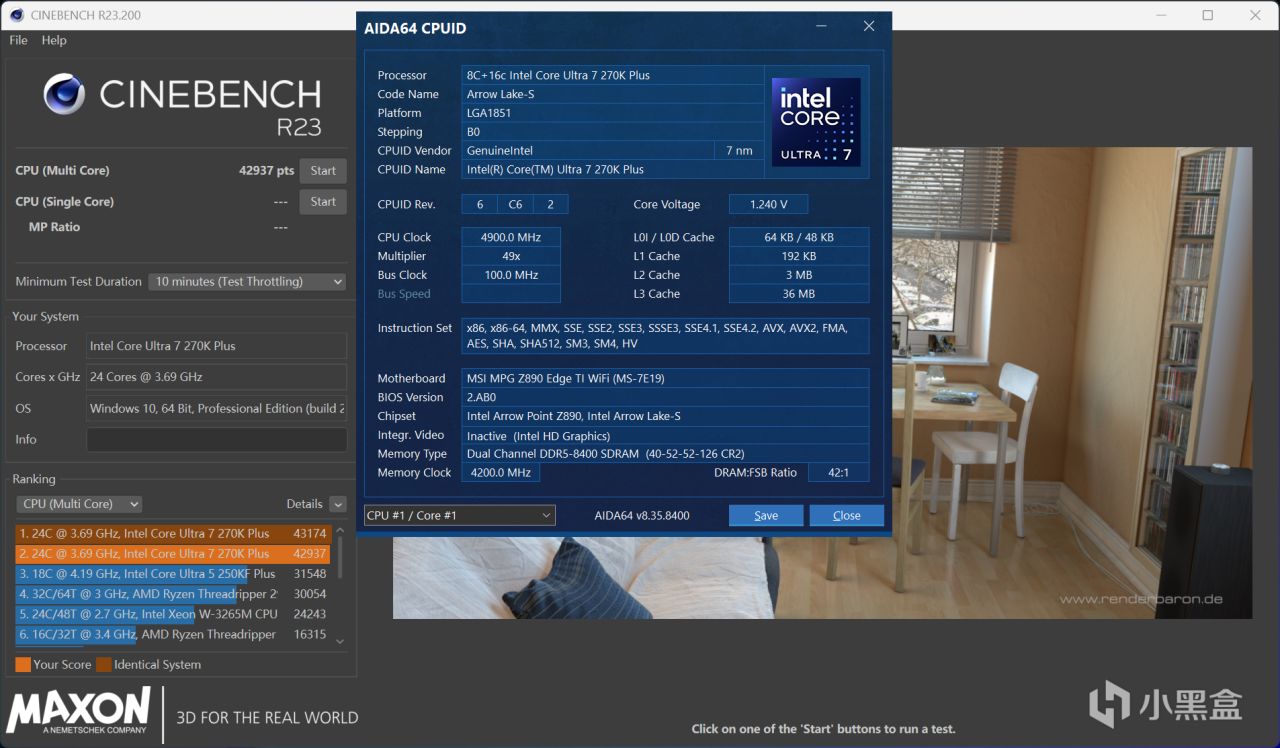Image resolution: width=1280 pixels, height=748 pixels.
Task: Click the Cinebench Processor field under Your System
Action: pyautogui.click(x=217, y=346)
